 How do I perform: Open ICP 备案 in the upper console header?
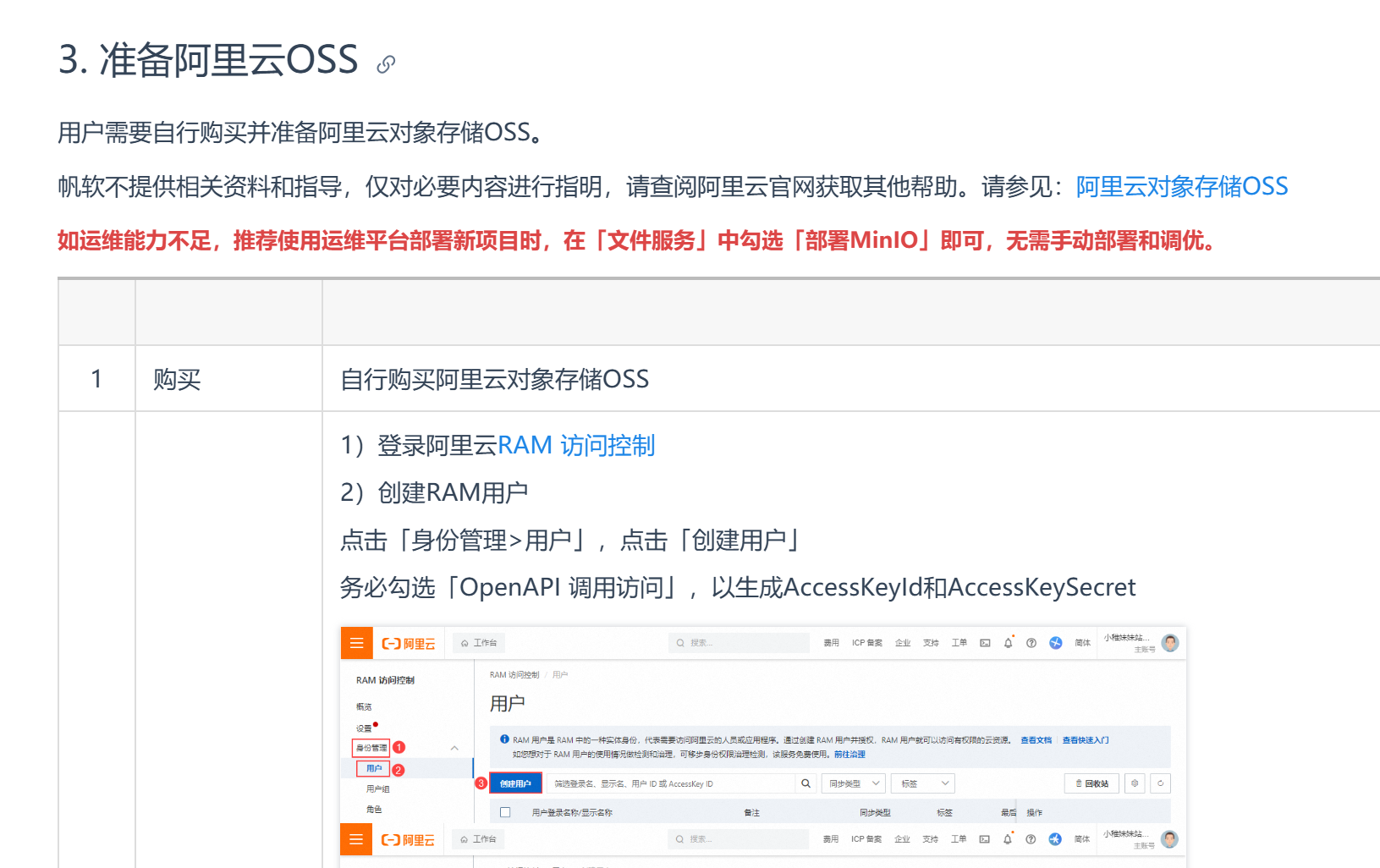coord(866,643)
